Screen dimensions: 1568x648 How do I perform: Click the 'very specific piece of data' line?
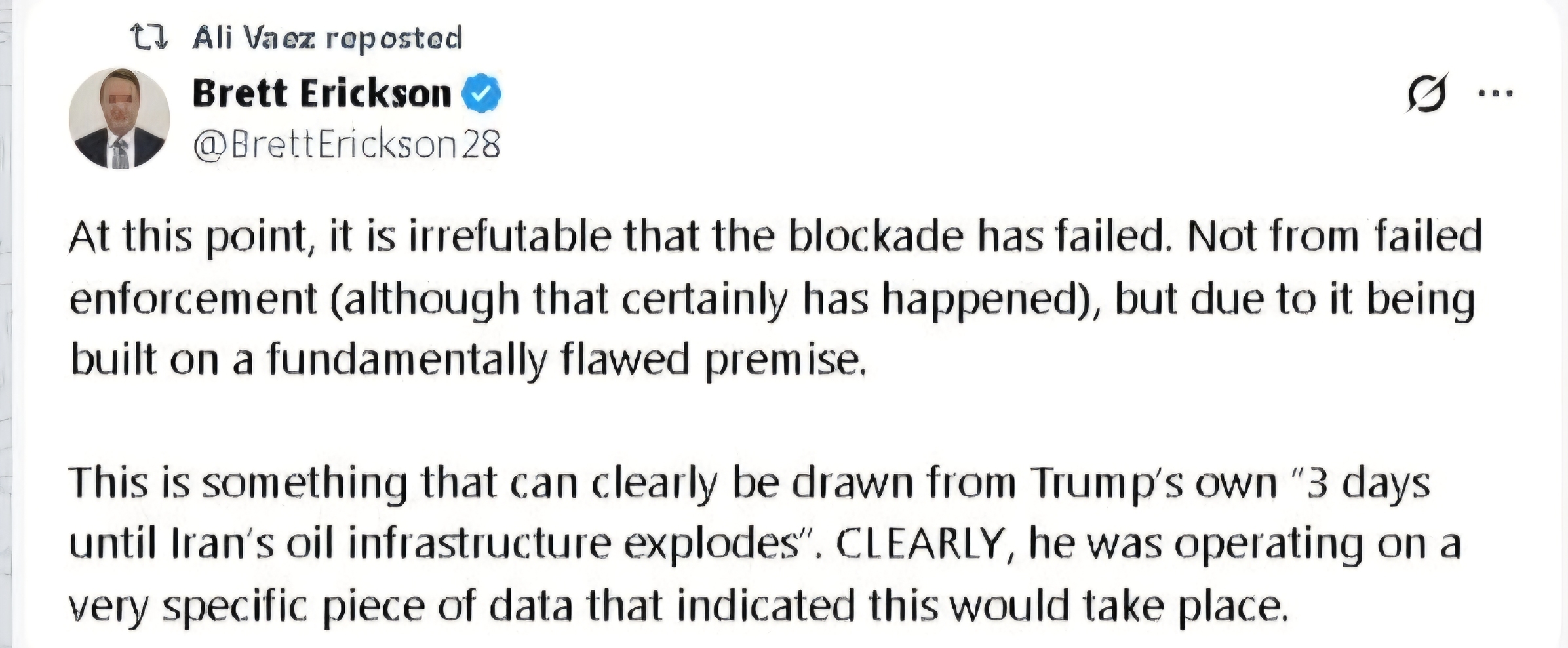click(x=678, y=606)
